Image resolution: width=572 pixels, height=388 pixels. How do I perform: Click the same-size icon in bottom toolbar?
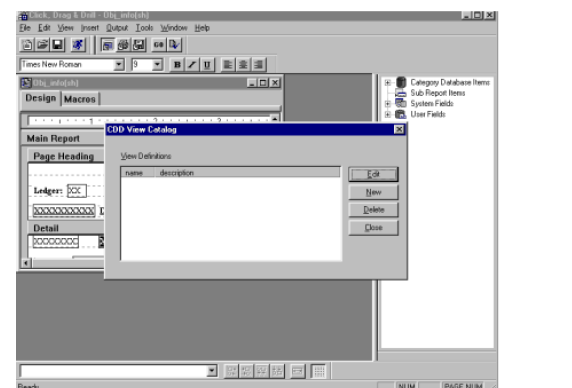click(x=297, y=371)
